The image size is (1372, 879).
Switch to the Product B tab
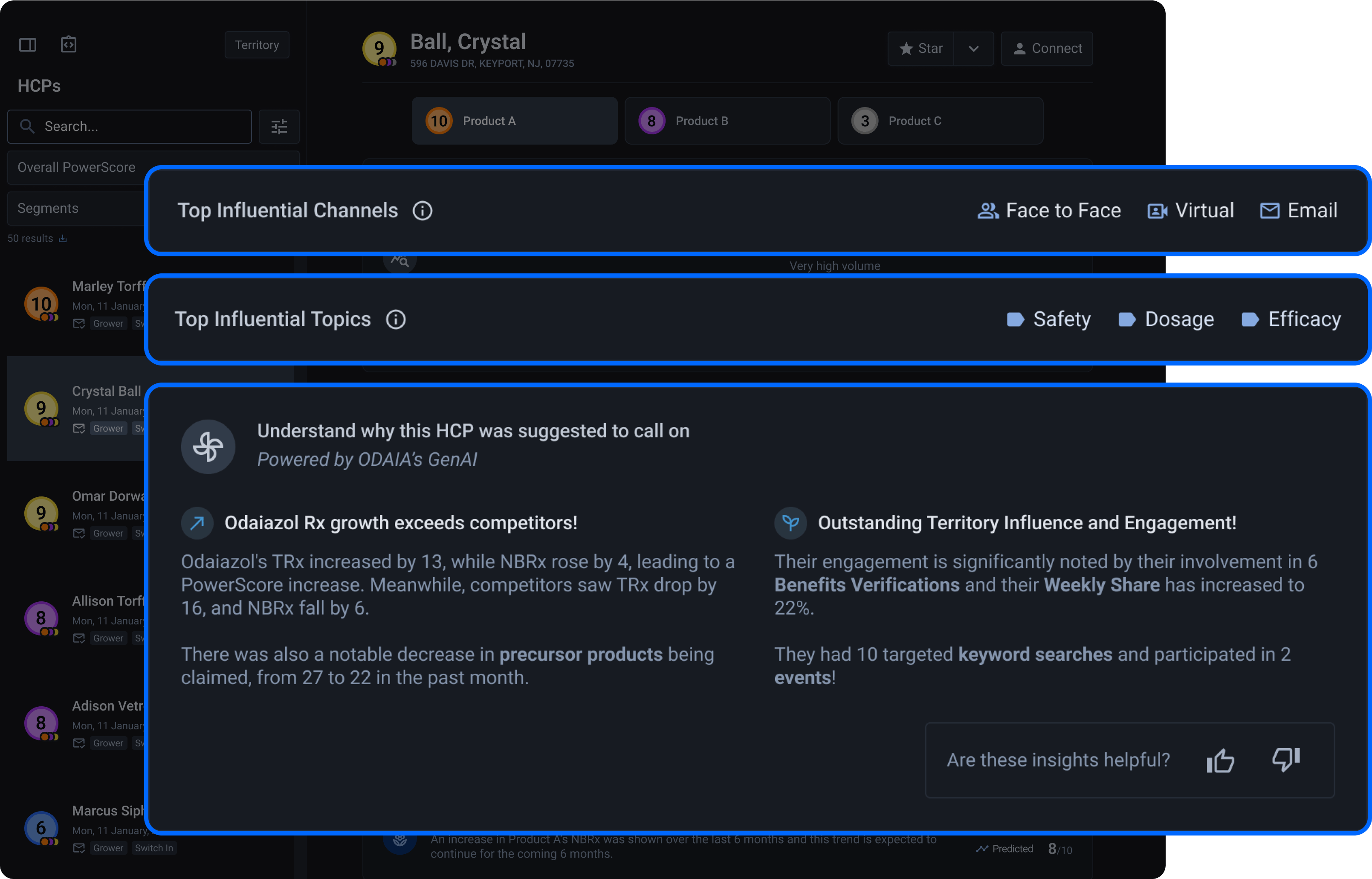pos(727,121)
